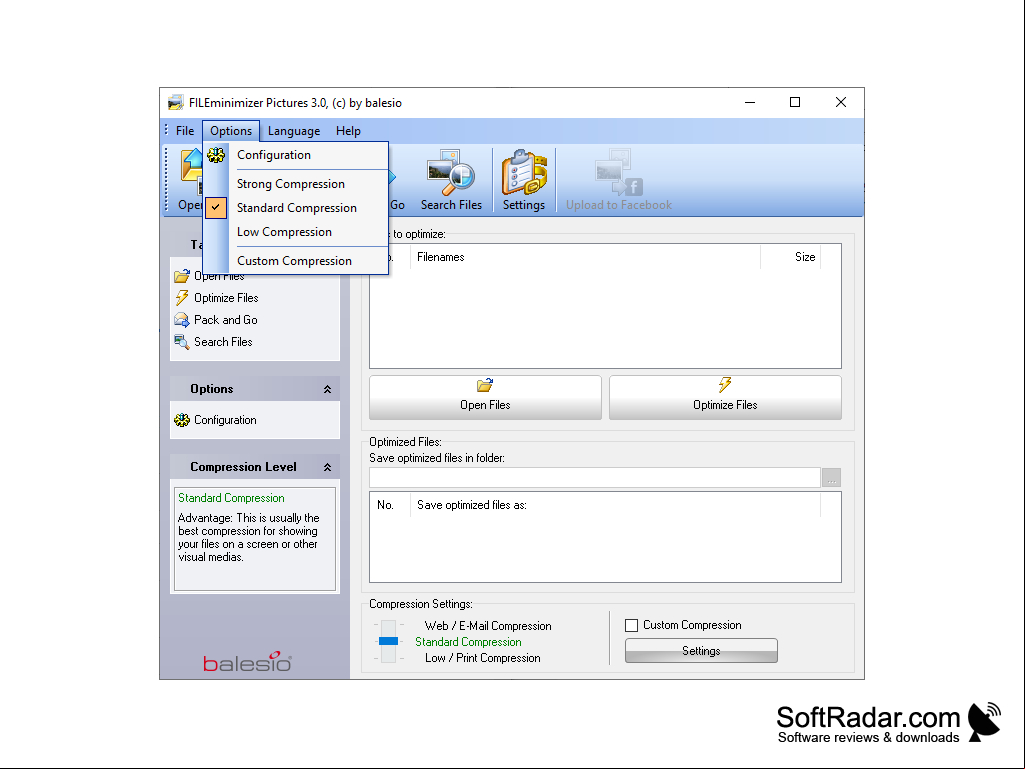Click the lightning icon next to Optimize Files sidebar
Screen dimensions: 1025x769
(x=182, y=298)
